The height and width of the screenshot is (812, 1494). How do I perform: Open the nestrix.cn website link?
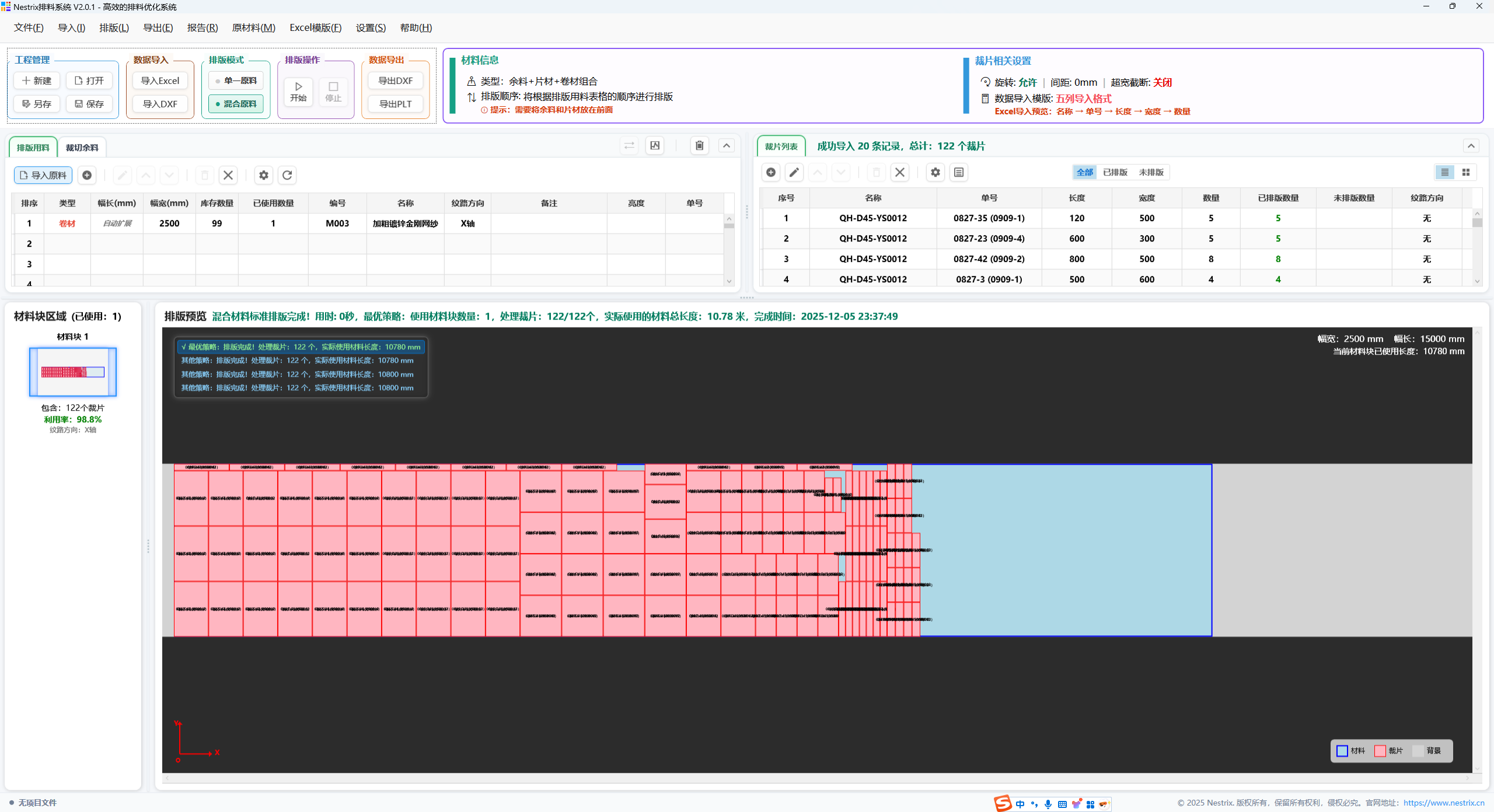[x=1443, y=803]
